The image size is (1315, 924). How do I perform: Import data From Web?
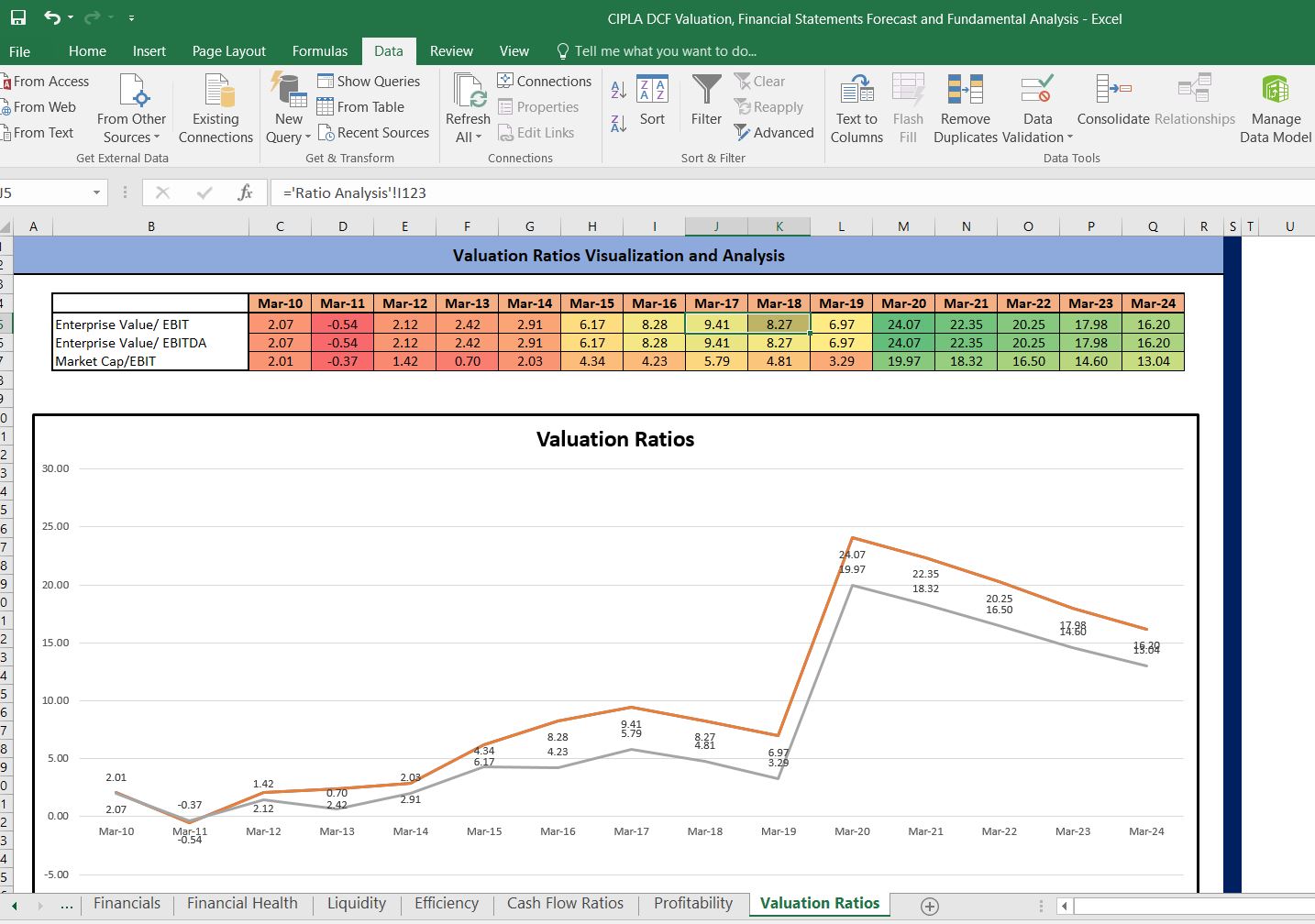[39, 107]
